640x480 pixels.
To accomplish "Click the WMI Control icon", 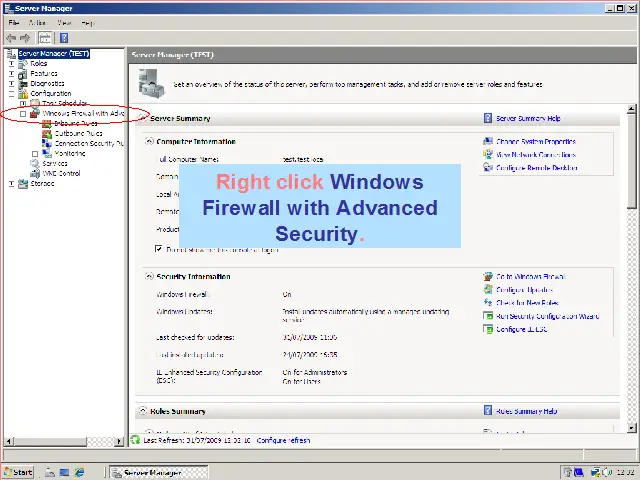I will pos(35,173).
